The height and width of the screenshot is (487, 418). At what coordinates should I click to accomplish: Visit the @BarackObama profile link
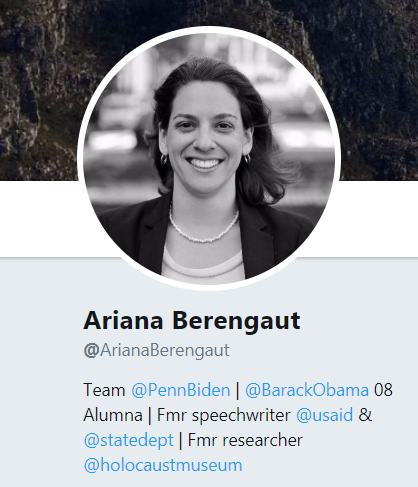click(307, 390)
